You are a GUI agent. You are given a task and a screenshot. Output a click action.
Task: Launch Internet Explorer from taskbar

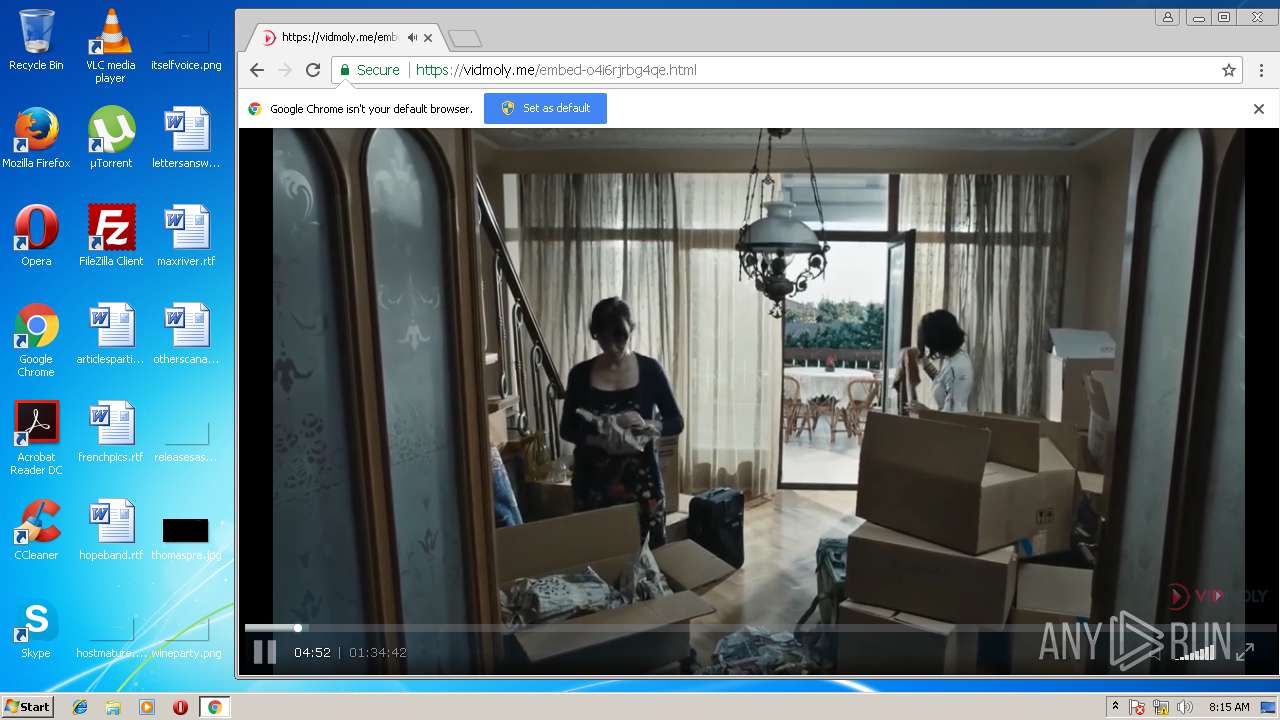pyautogui.click(x=80, y=707)
